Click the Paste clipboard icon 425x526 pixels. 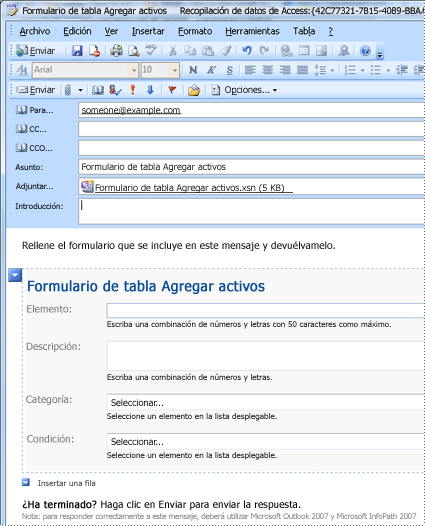coord(208,51)
